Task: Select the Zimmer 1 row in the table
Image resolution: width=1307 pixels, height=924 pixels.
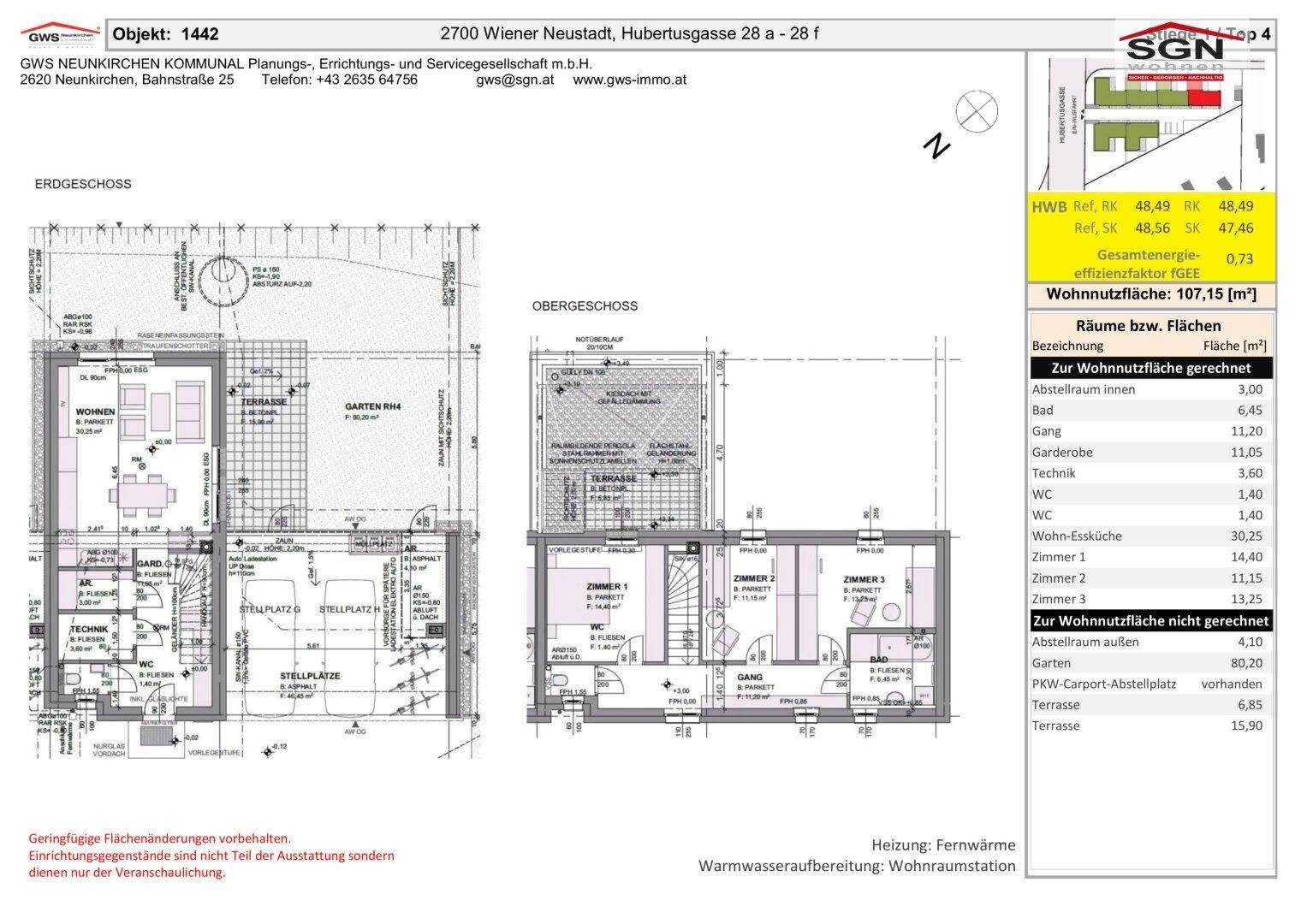Action: point(1151,557)
